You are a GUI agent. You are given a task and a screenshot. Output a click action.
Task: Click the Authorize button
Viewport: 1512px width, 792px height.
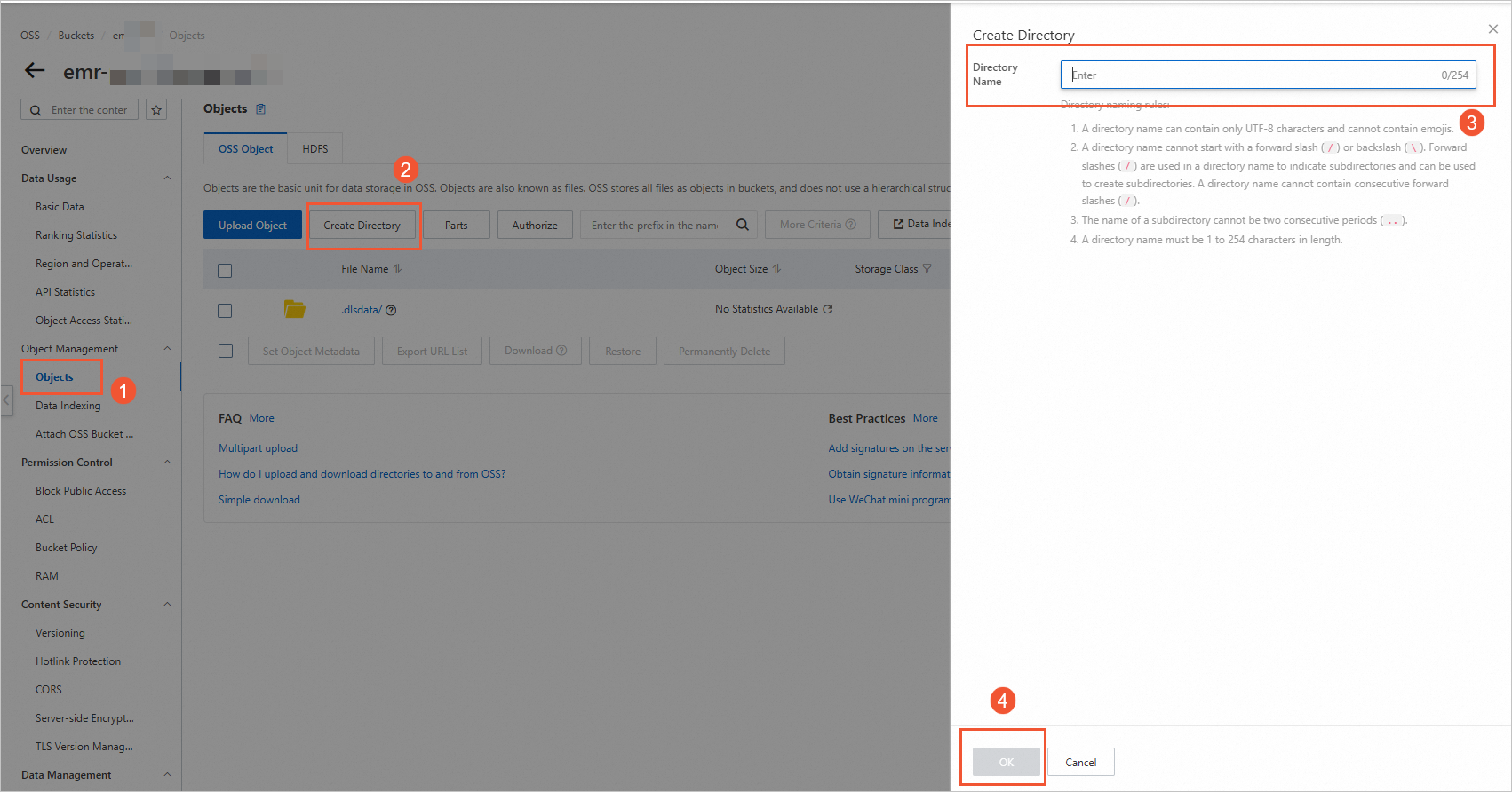pyautogui.click(x=535, y=225)
